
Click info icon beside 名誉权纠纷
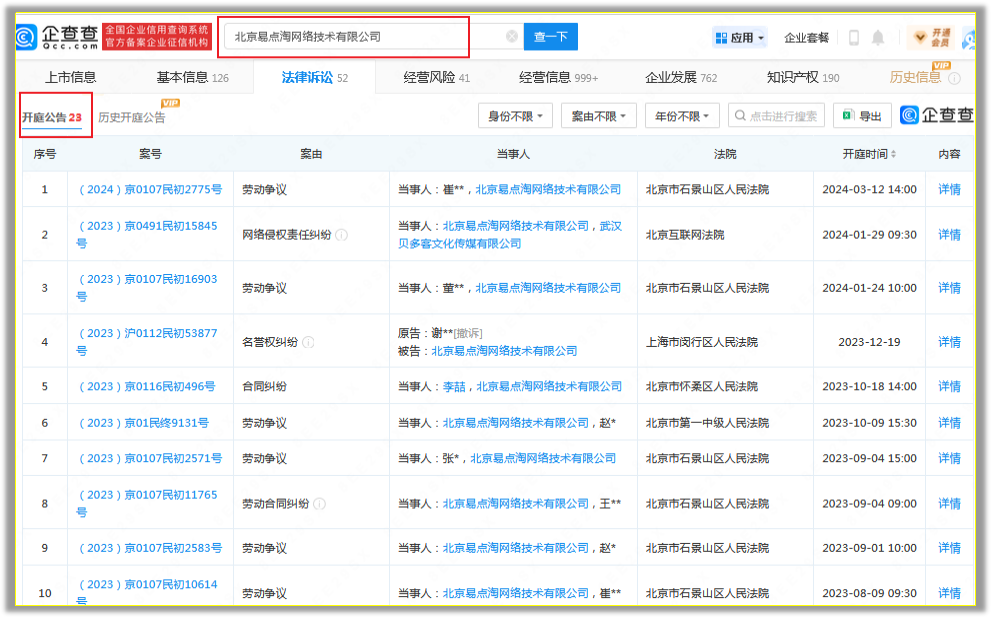(308, 342)
